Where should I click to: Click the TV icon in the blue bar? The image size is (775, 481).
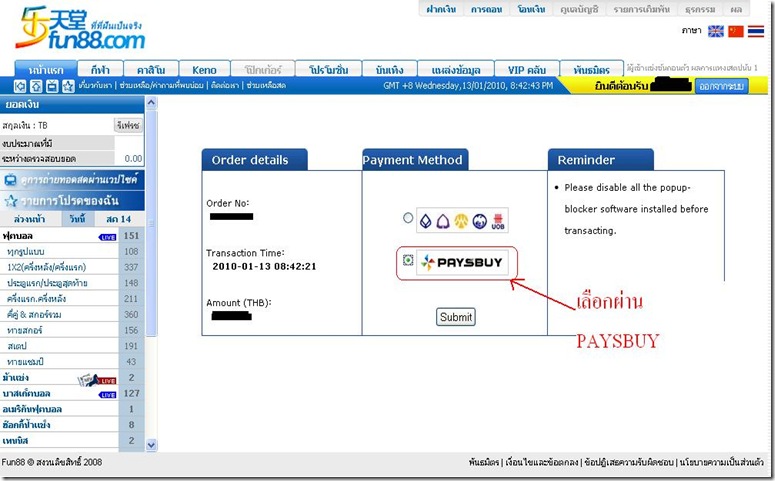[x=52, y=86]
